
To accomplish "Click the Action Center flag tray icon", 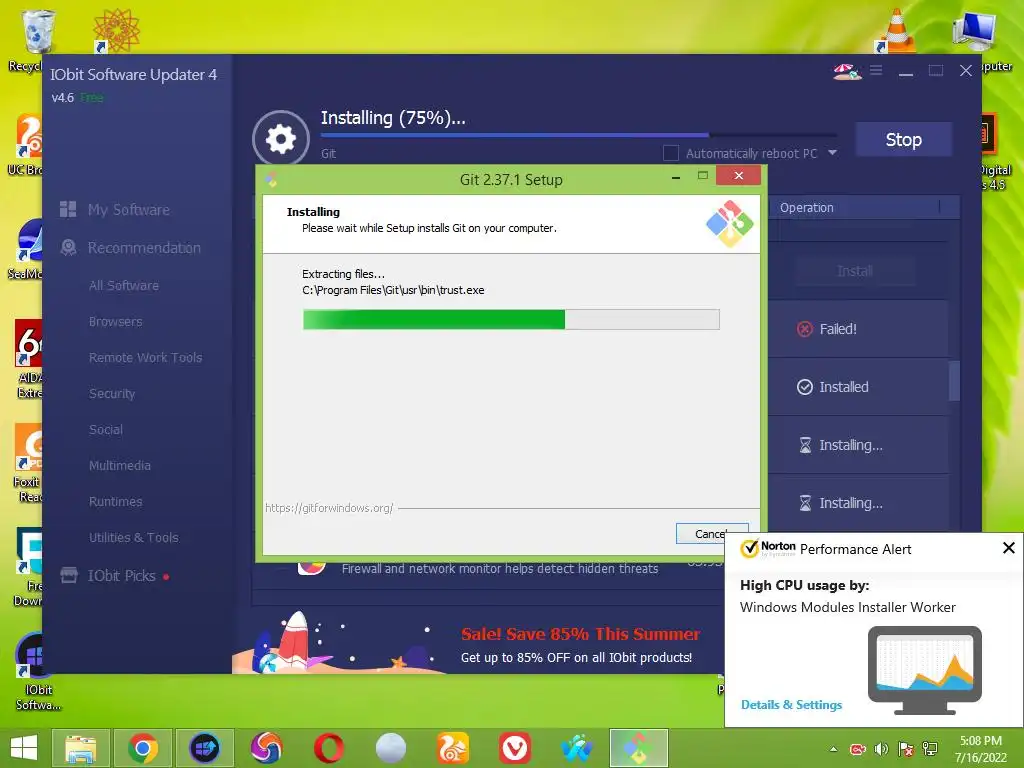I will pos(906,749).
